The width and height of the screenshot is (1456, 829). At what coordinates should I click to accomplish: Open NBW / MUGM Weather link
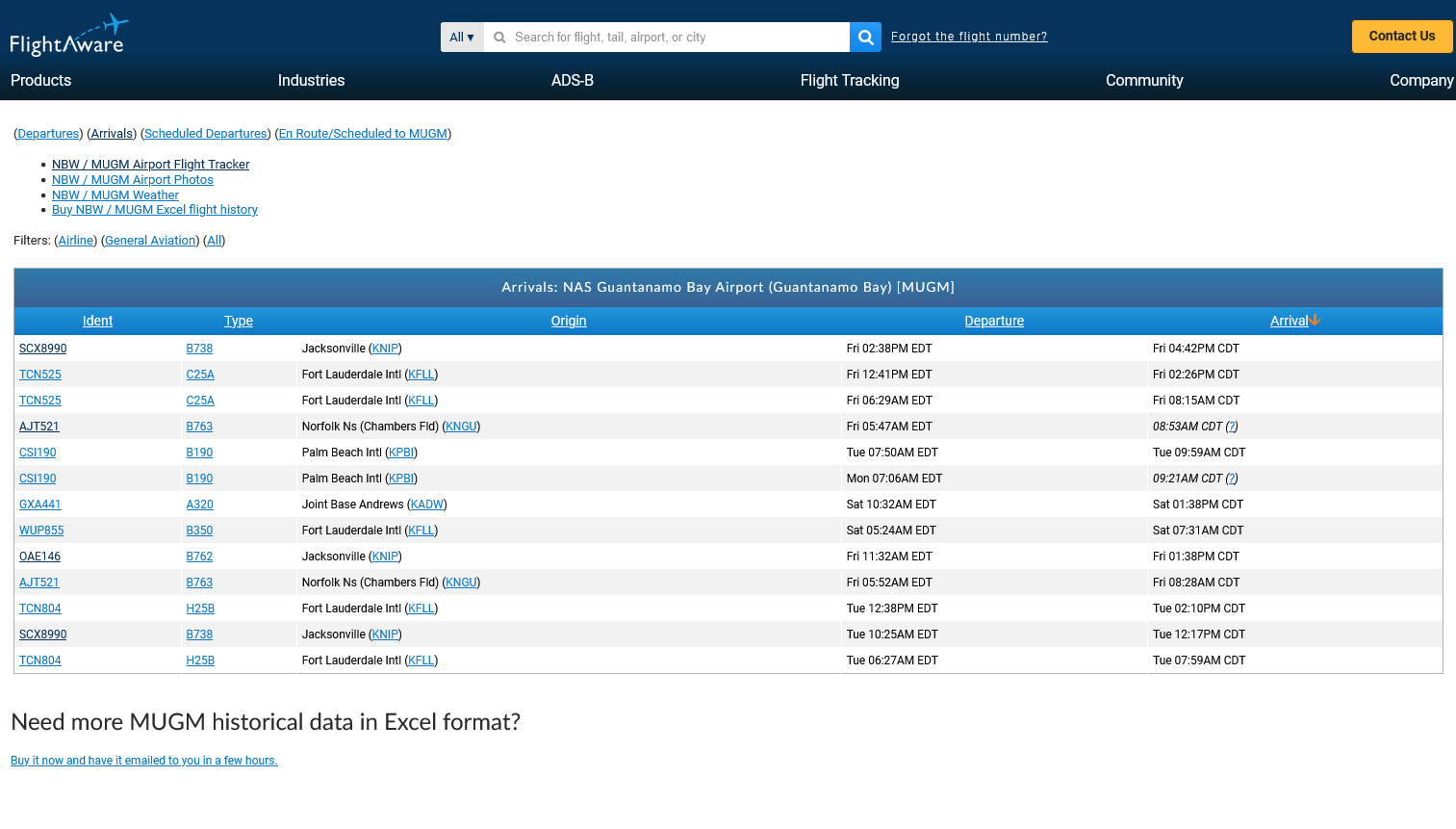tap(115, 195)
